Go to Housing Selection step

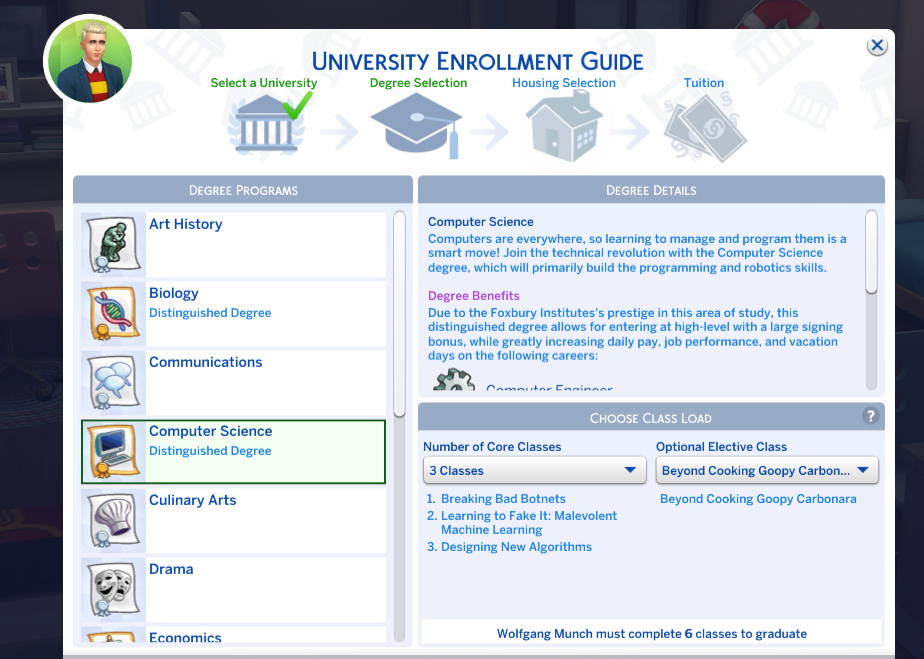point(564,83)
